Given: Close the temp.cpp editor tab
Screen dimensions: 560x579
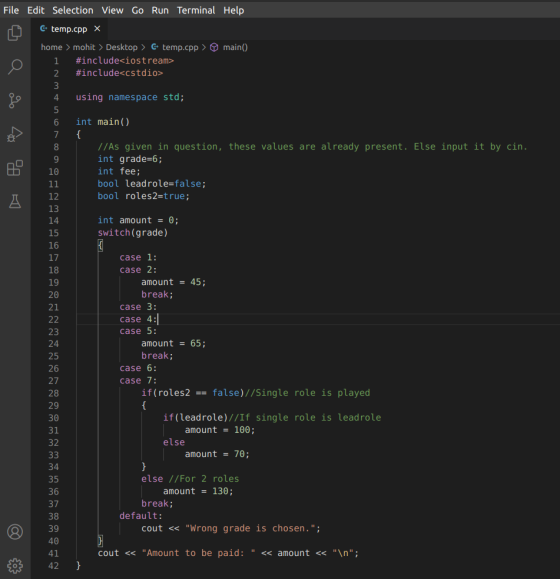Looking at the screenshot, I should 97,28.
